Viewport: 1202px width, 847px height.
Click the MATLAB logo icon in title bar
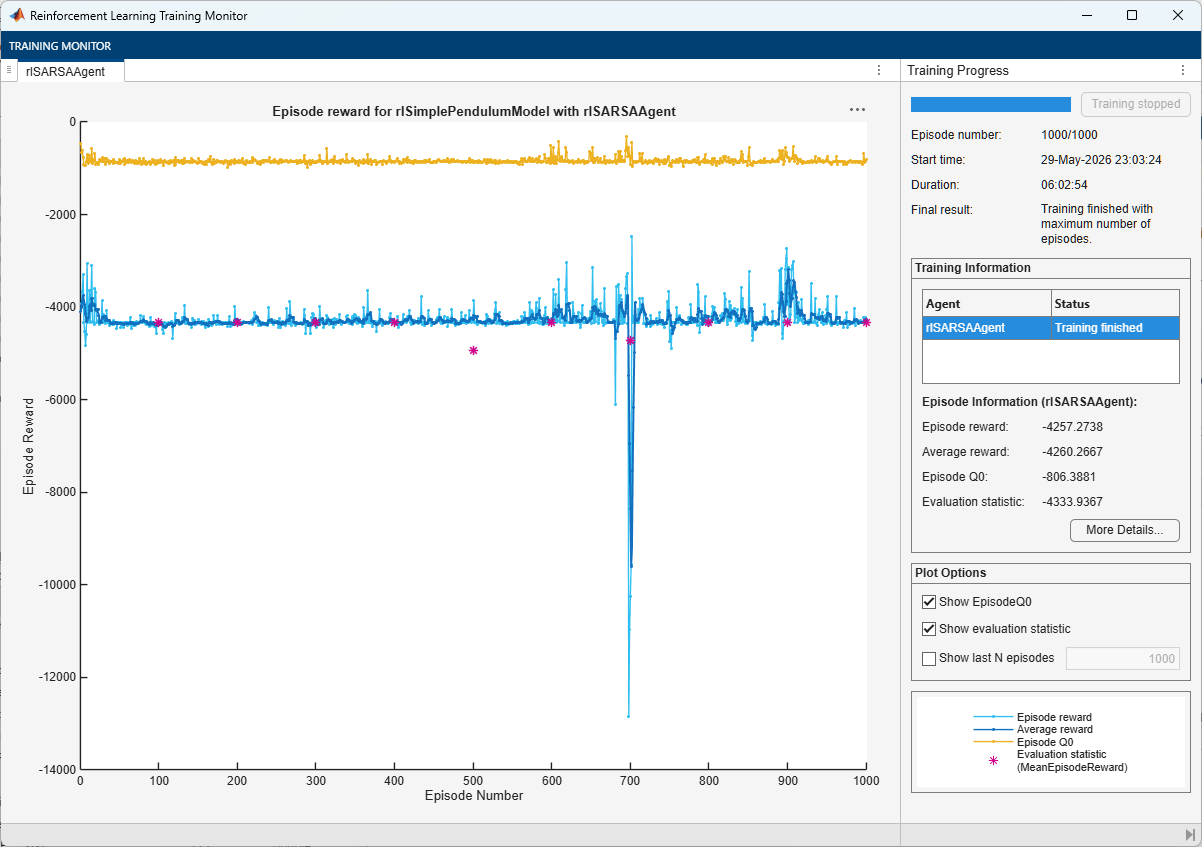tap(17, 16)
